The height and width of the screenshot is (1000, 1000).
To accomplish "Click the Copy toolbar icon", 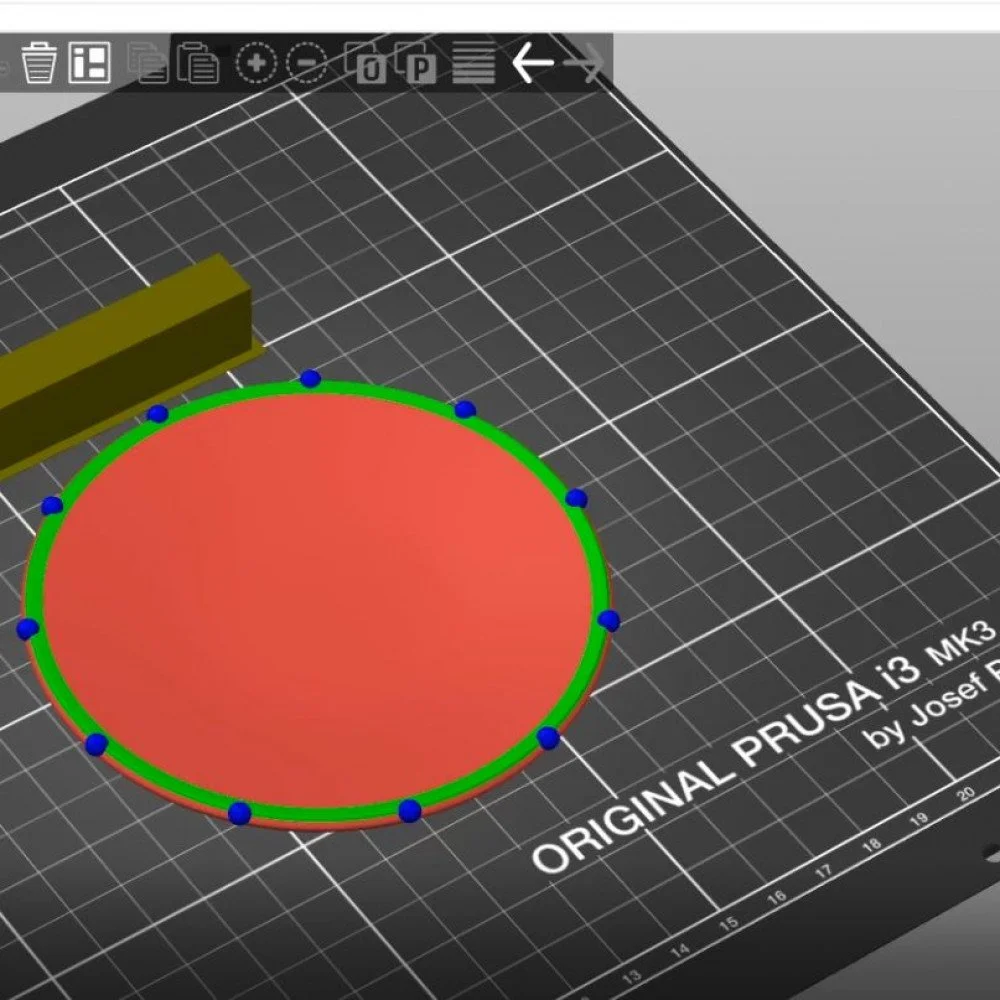I will pos(148,62).
